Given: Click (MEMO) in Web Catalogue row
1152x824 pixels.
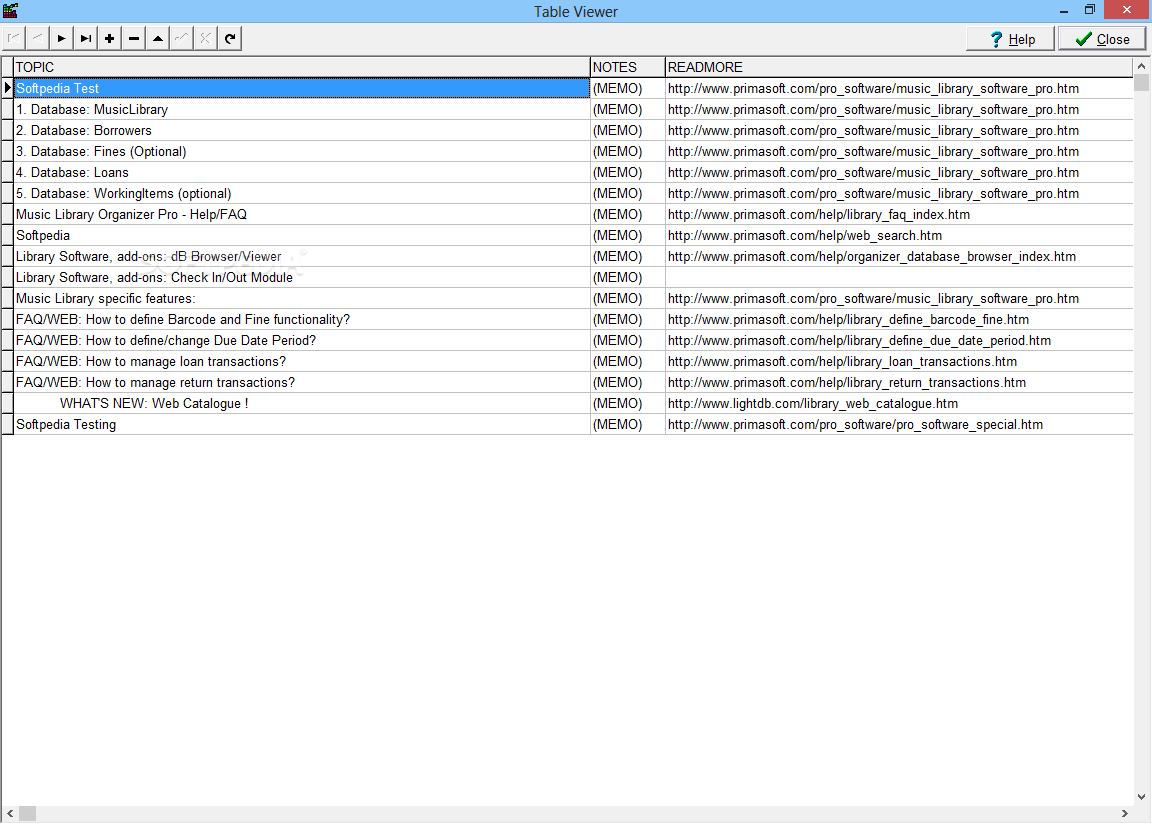Looking at the screenshot, I should tap(627, 404).
